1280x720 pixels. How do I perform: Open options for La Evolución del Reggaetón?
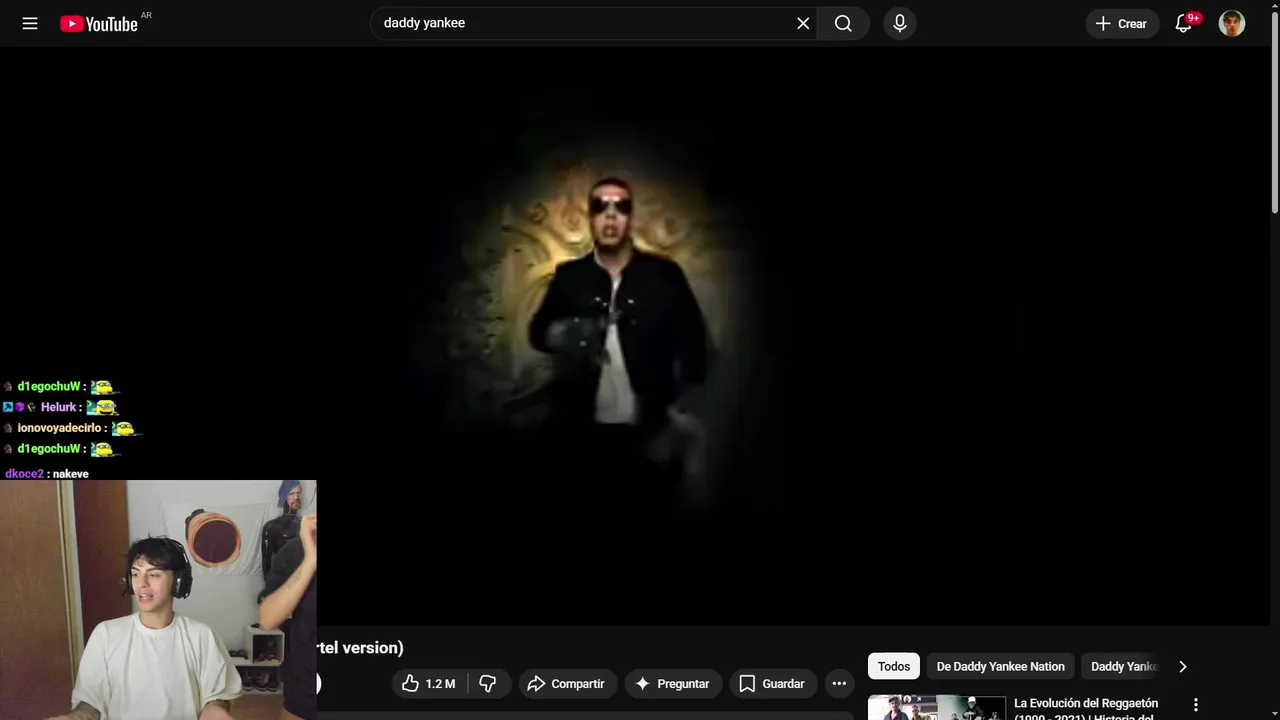(x=1195, y=705)
